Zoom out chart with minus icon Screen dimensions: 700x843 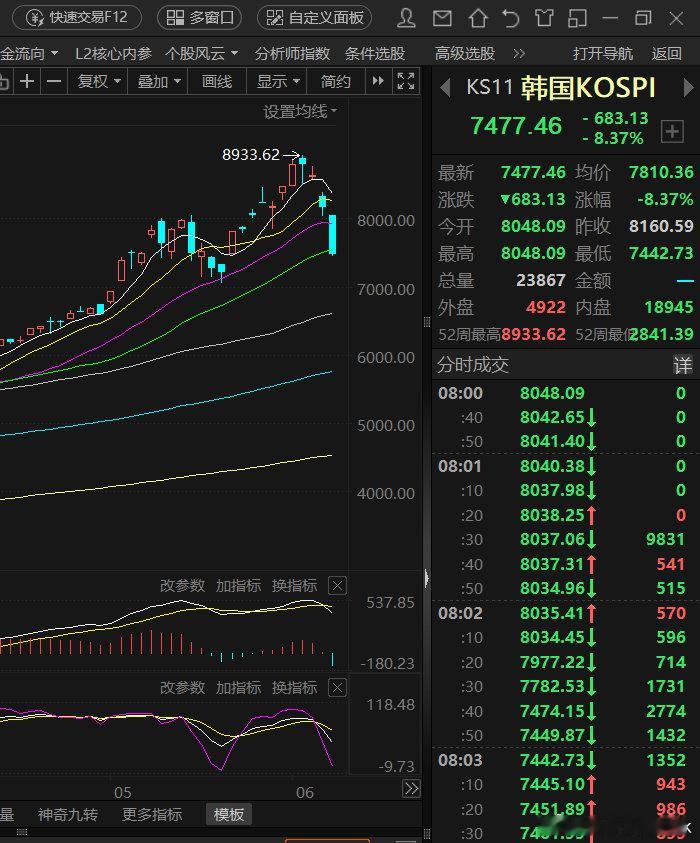coord(54,82)
